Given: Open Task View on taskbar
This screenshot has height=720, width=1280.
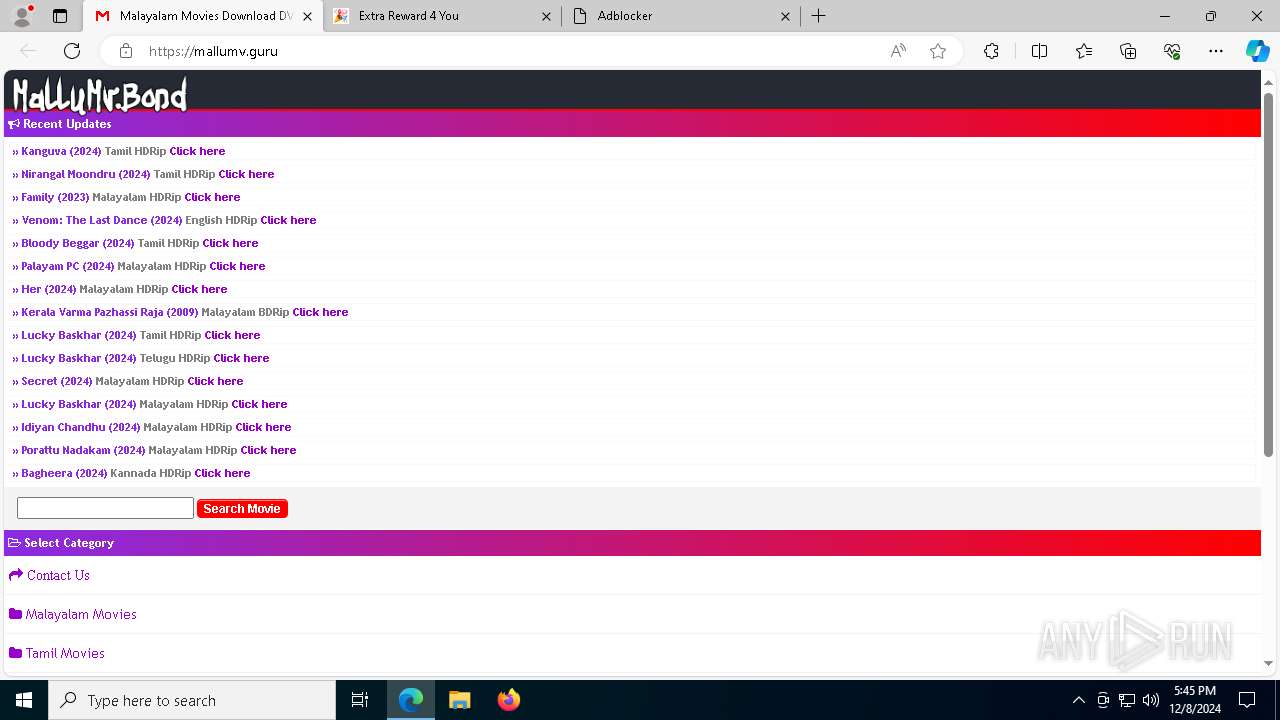Looking at the screenshot, I should [x=360, y=700].
